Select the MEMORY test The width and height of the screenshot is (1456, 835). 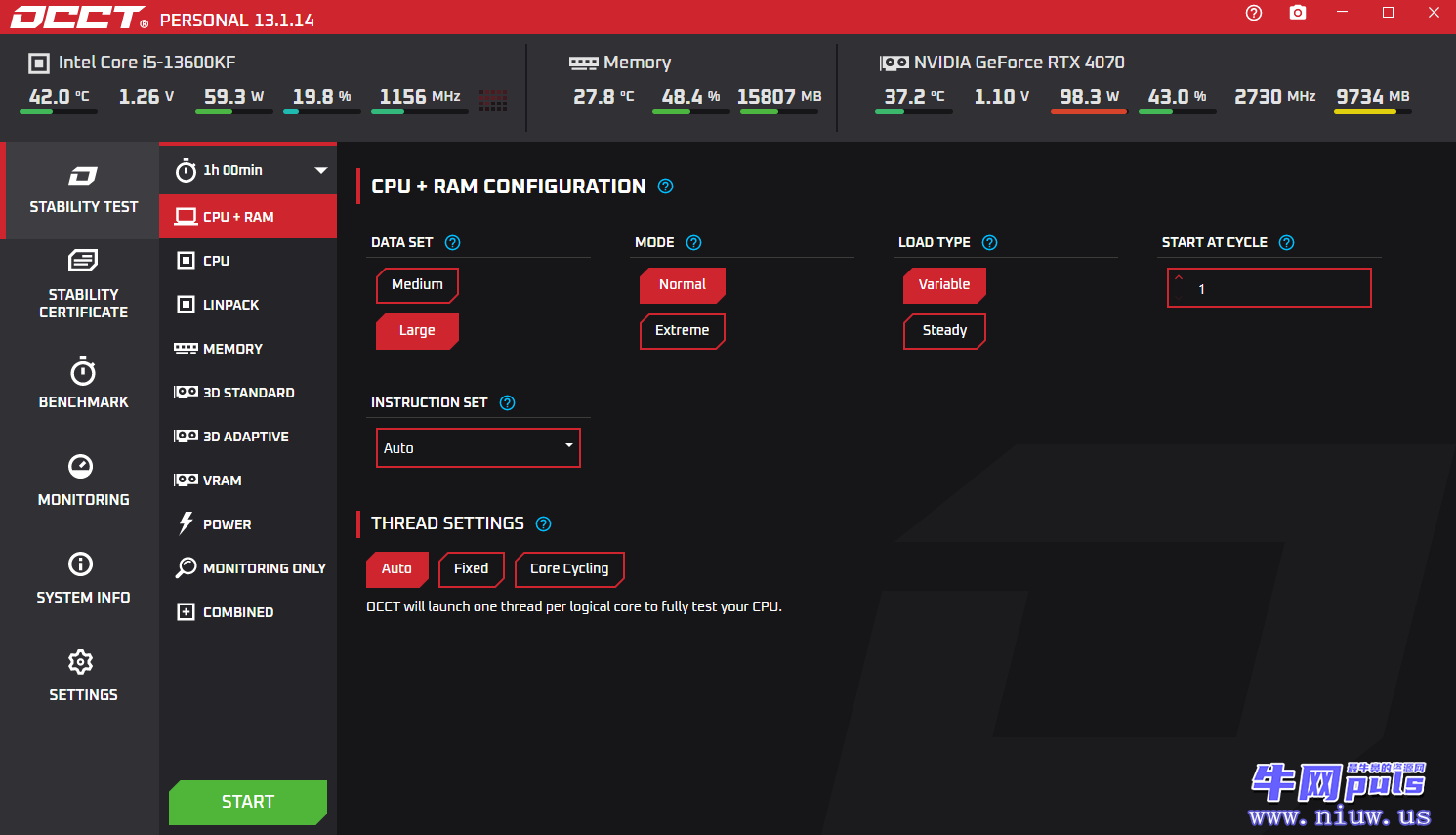tap(248, 349)
